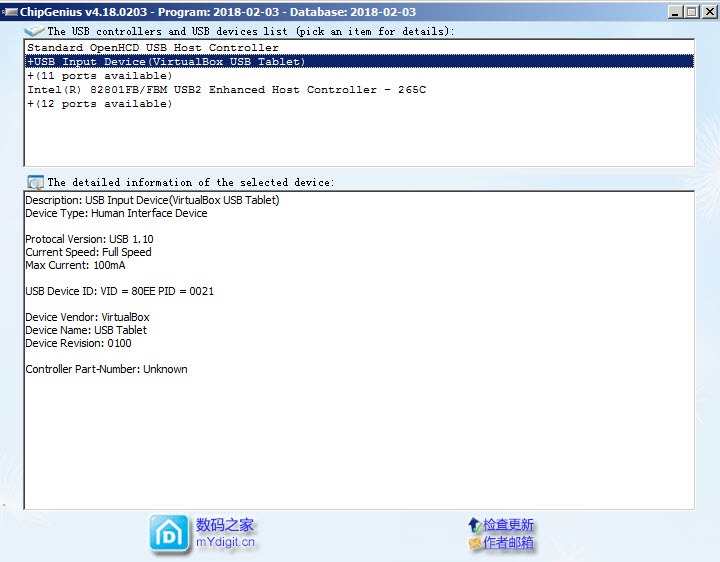Click the Description: USB Input Device line
The width and height of the screenshot is (720, 562).
tap(152, 200)
